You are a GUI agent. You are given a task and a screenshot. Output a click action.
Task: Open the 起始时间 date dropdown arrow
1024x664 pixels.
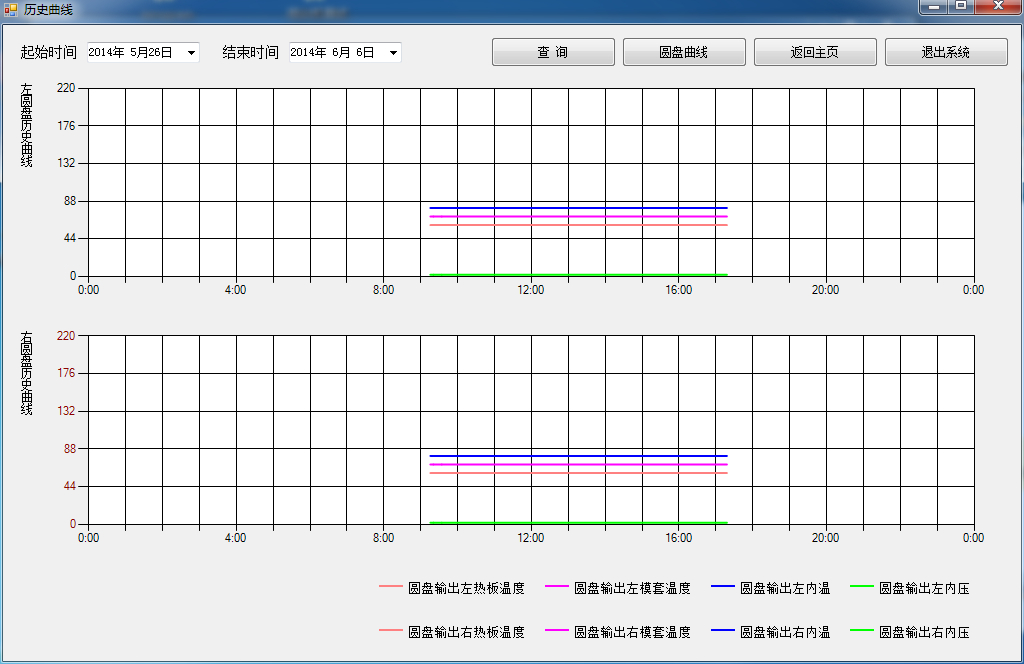coord(191,53)
